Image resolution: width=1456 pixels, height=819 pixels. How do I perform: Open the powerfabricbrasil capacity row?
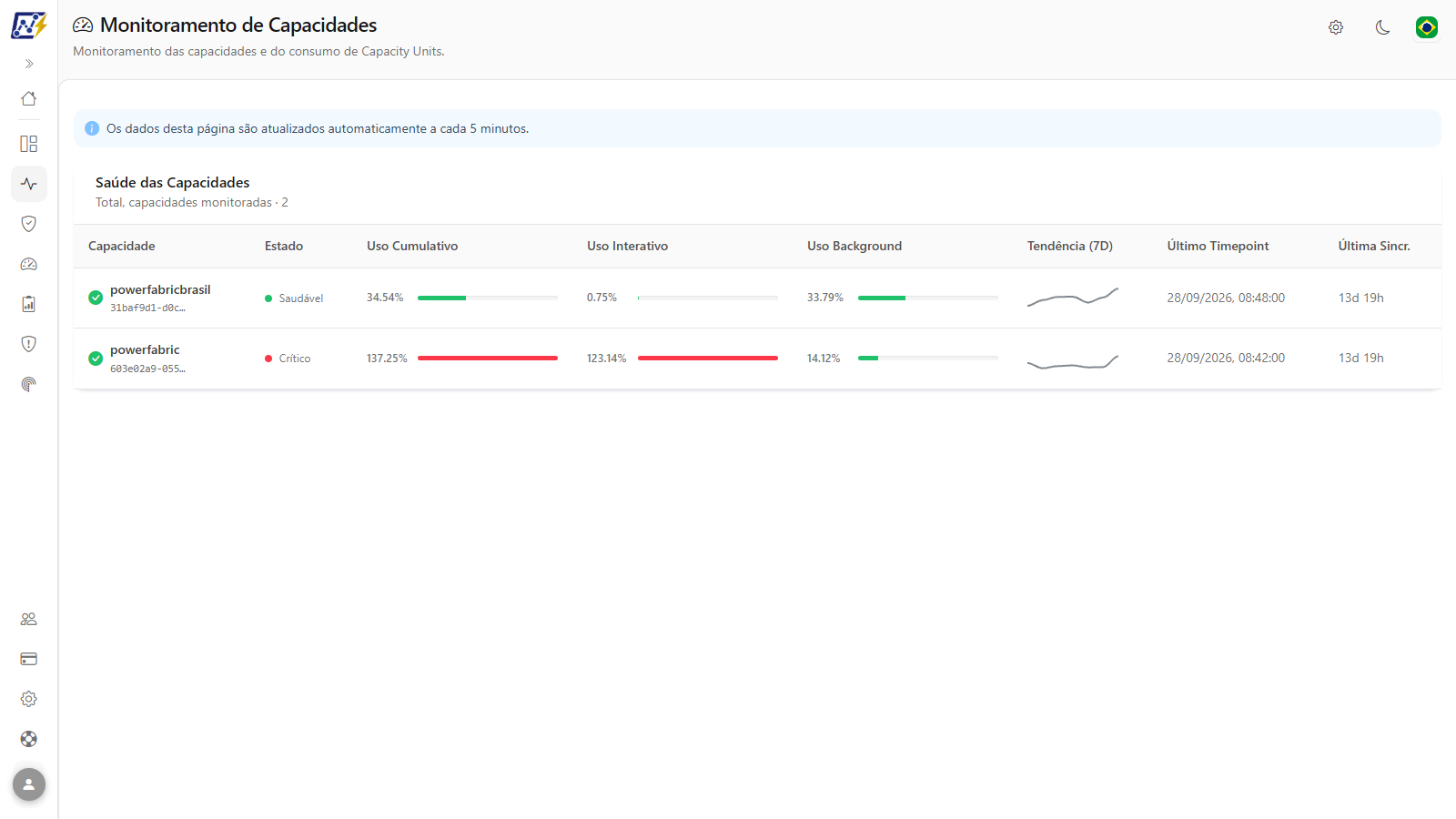pyautogui.click(x=757, y=298)
